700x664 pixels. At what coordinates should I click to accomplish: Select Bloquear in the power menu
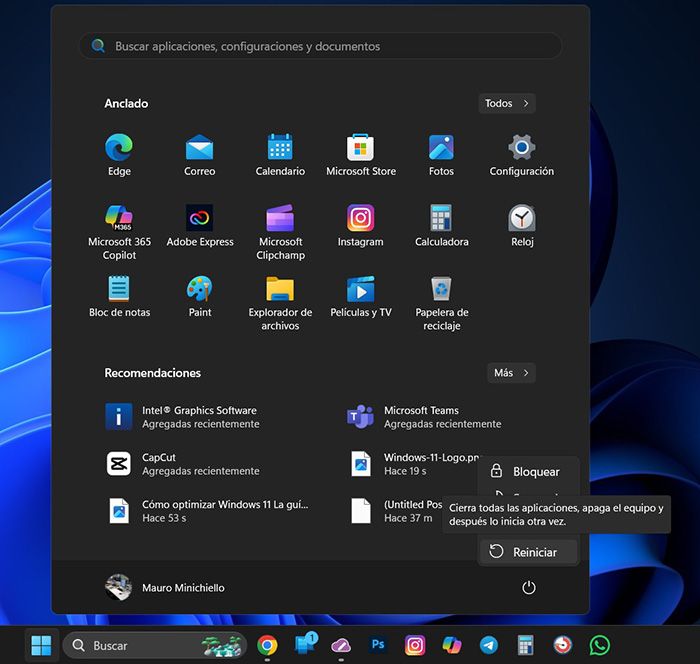click(x=528, y=472)
